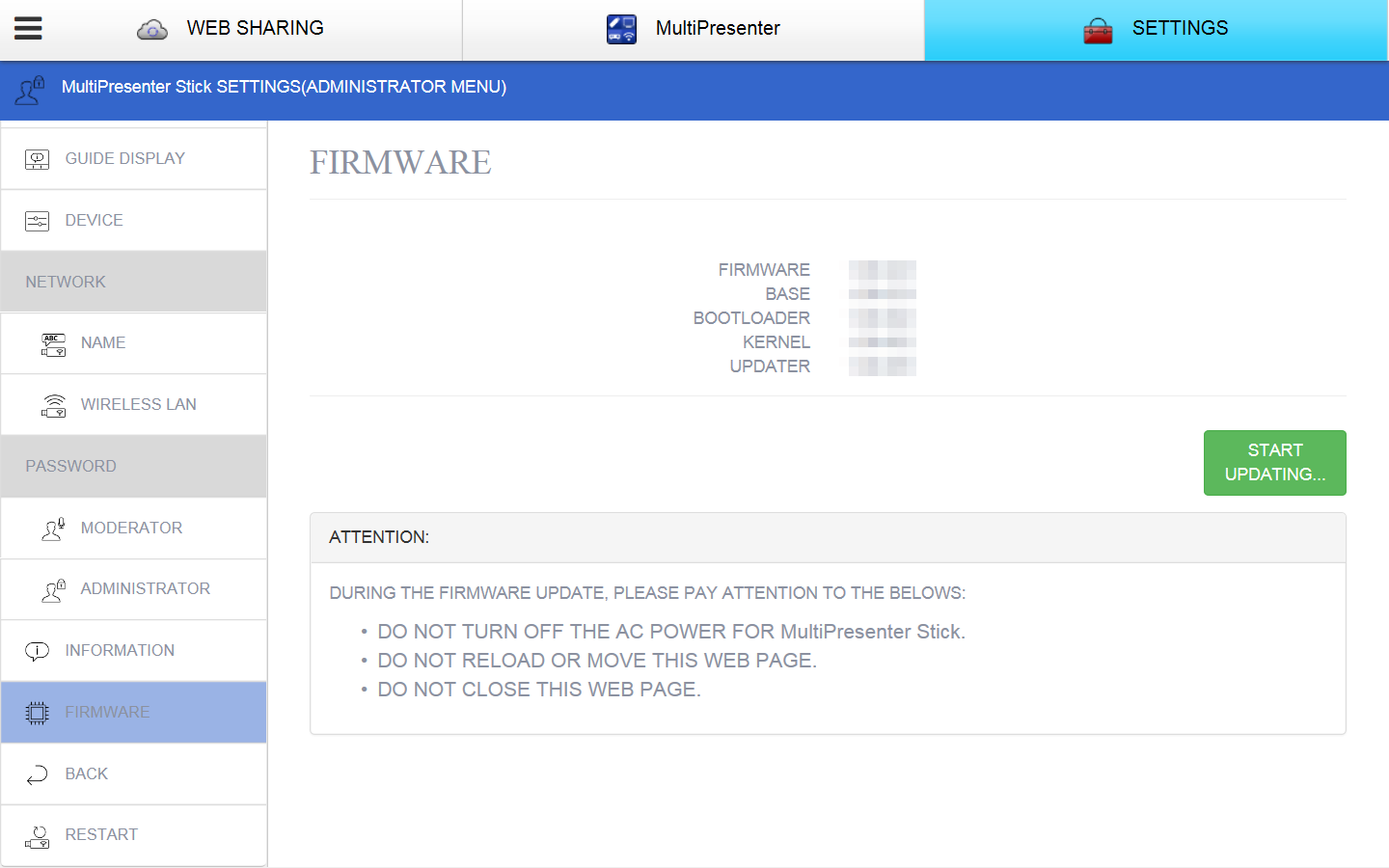Click the Web Sharing cloud icon
This screenshot has width=1389, height=868.
click(x=150, y=28)
